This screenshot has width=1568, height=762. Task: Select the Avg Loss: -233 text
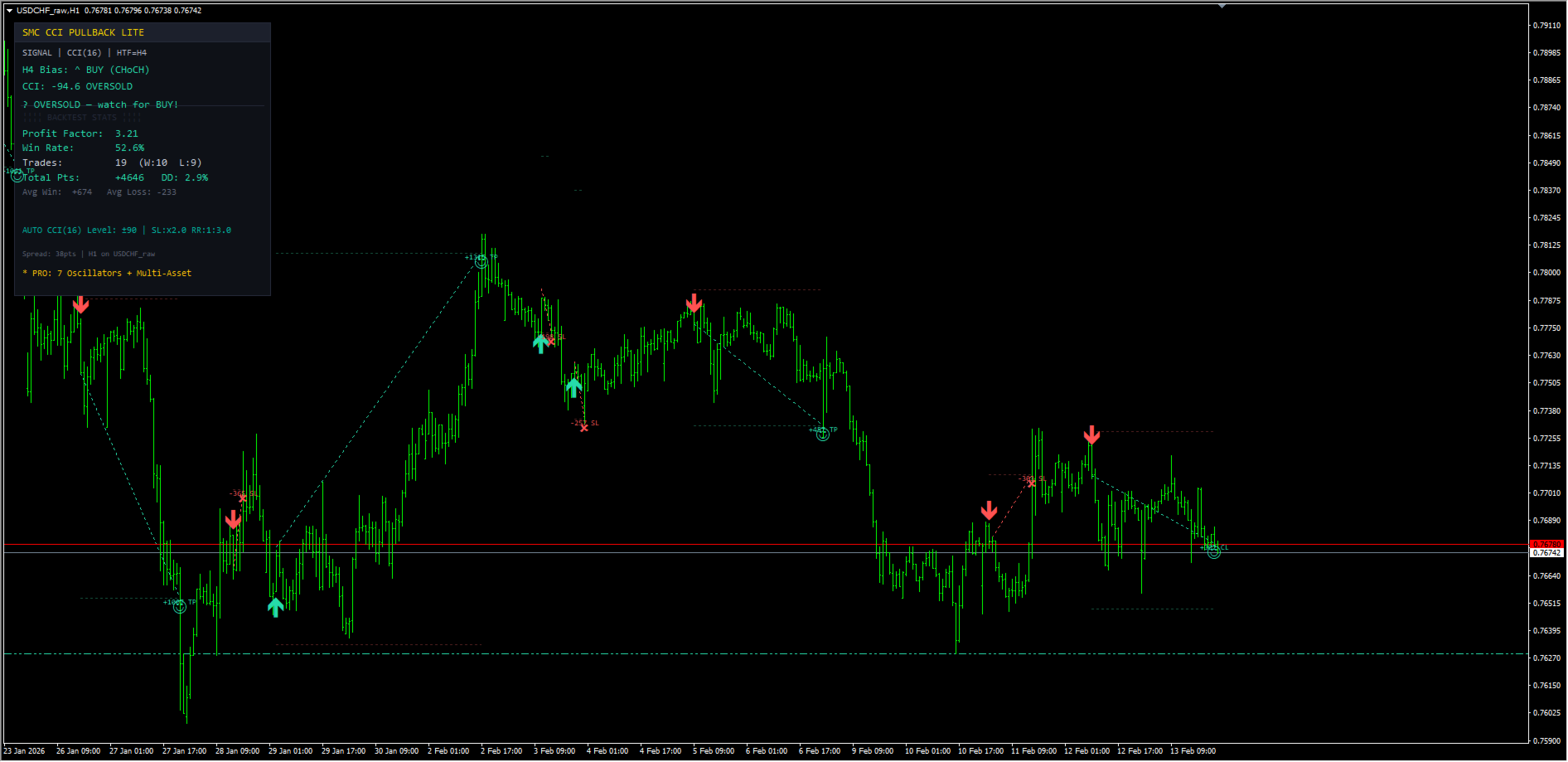point(142,192)
